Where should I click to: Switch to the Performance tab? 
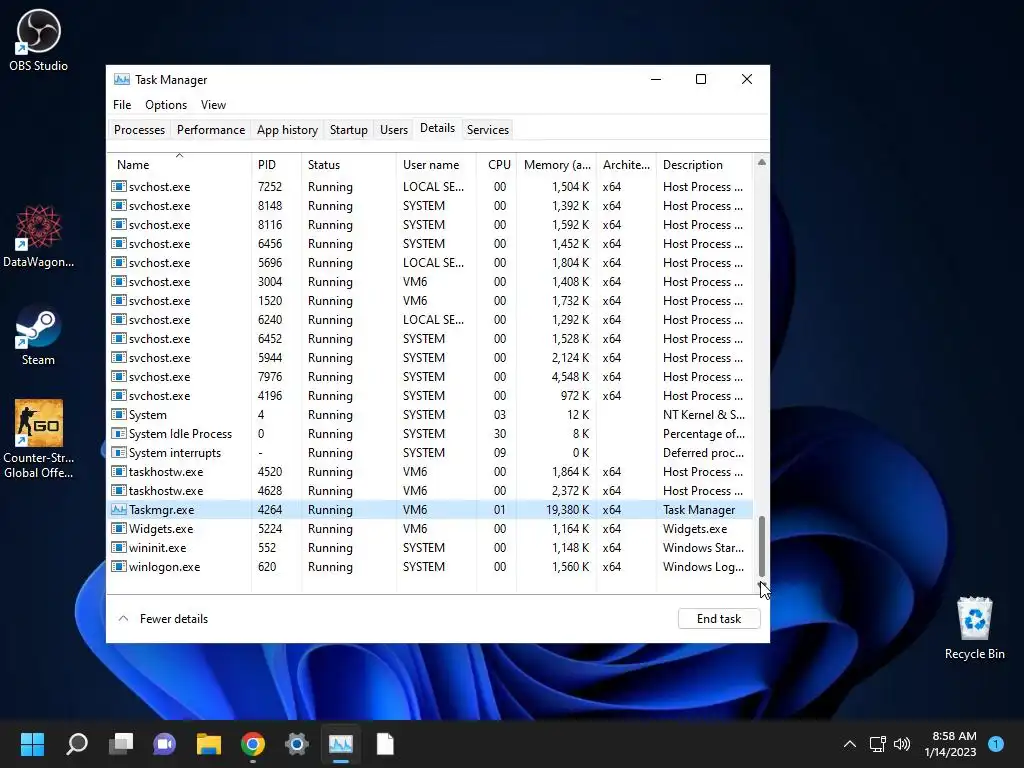pyautogui.click(x=211, y=129)
